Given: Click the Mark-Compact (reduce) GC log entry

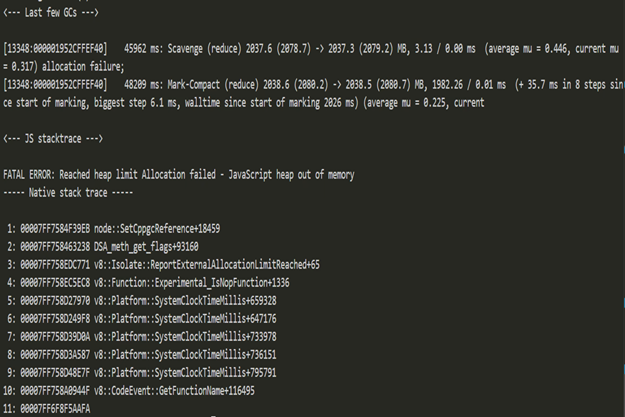Looking at the screenshot, I should pyautogui.click(x=300, y=87).
